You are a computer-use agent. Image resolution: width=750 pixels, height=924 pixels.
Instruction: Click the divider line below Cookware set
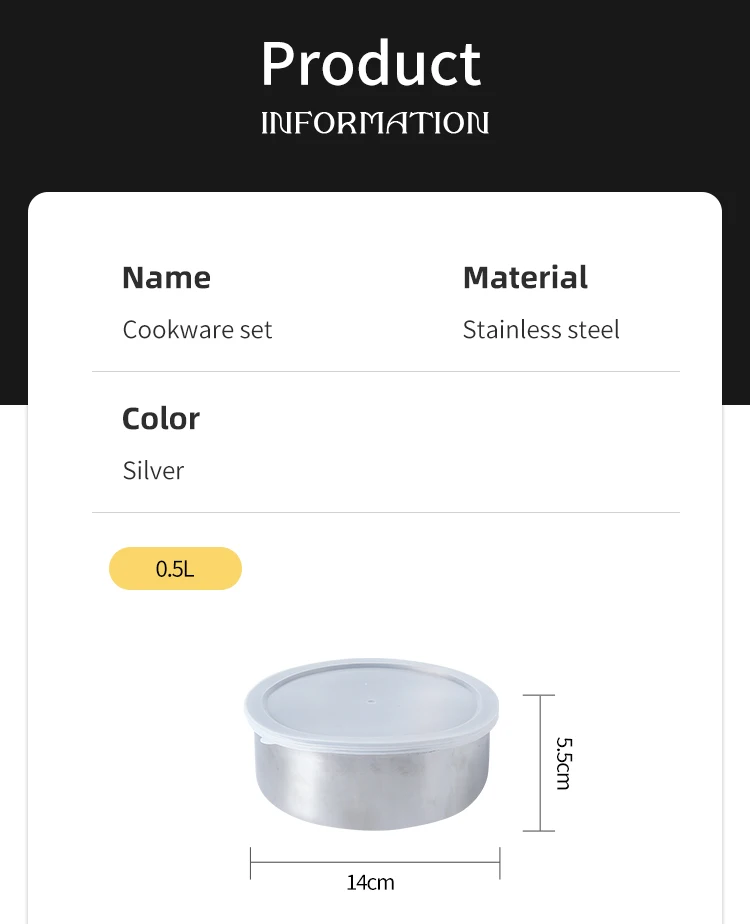385,372
